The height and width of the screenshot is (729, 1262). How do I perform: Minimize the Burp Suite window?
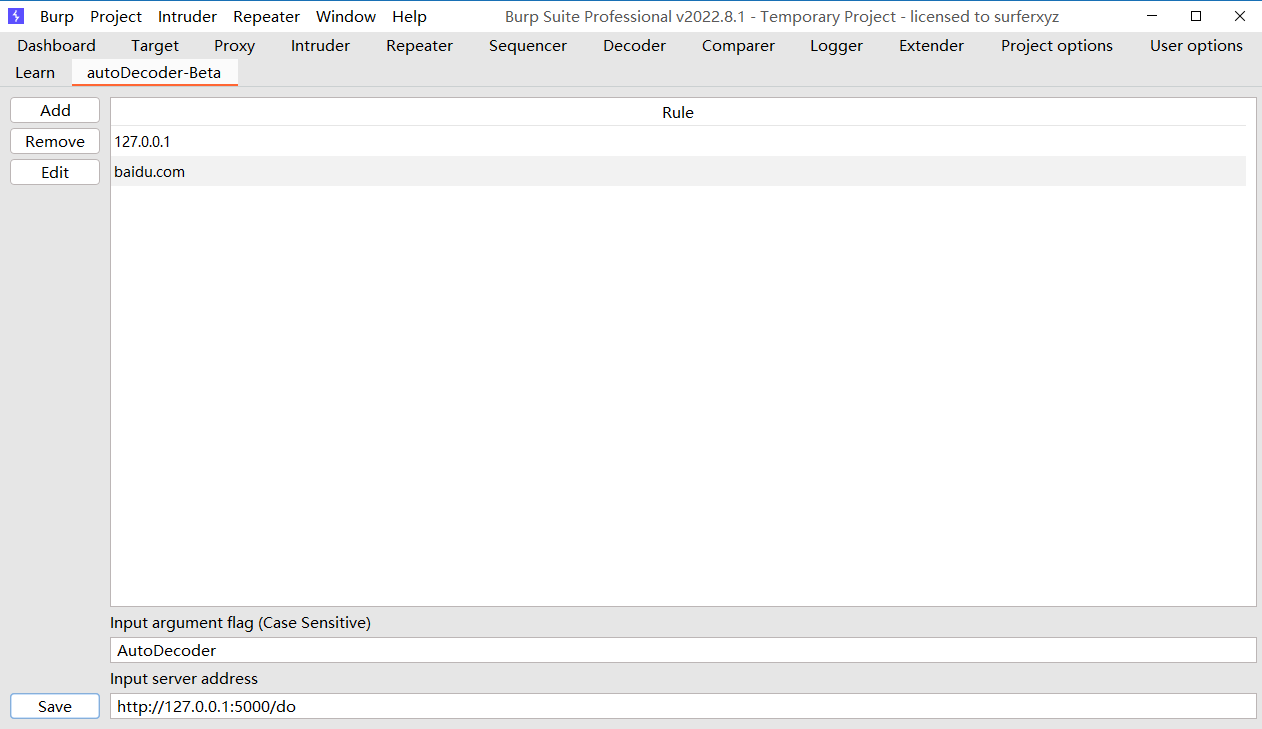[1152, 16]
